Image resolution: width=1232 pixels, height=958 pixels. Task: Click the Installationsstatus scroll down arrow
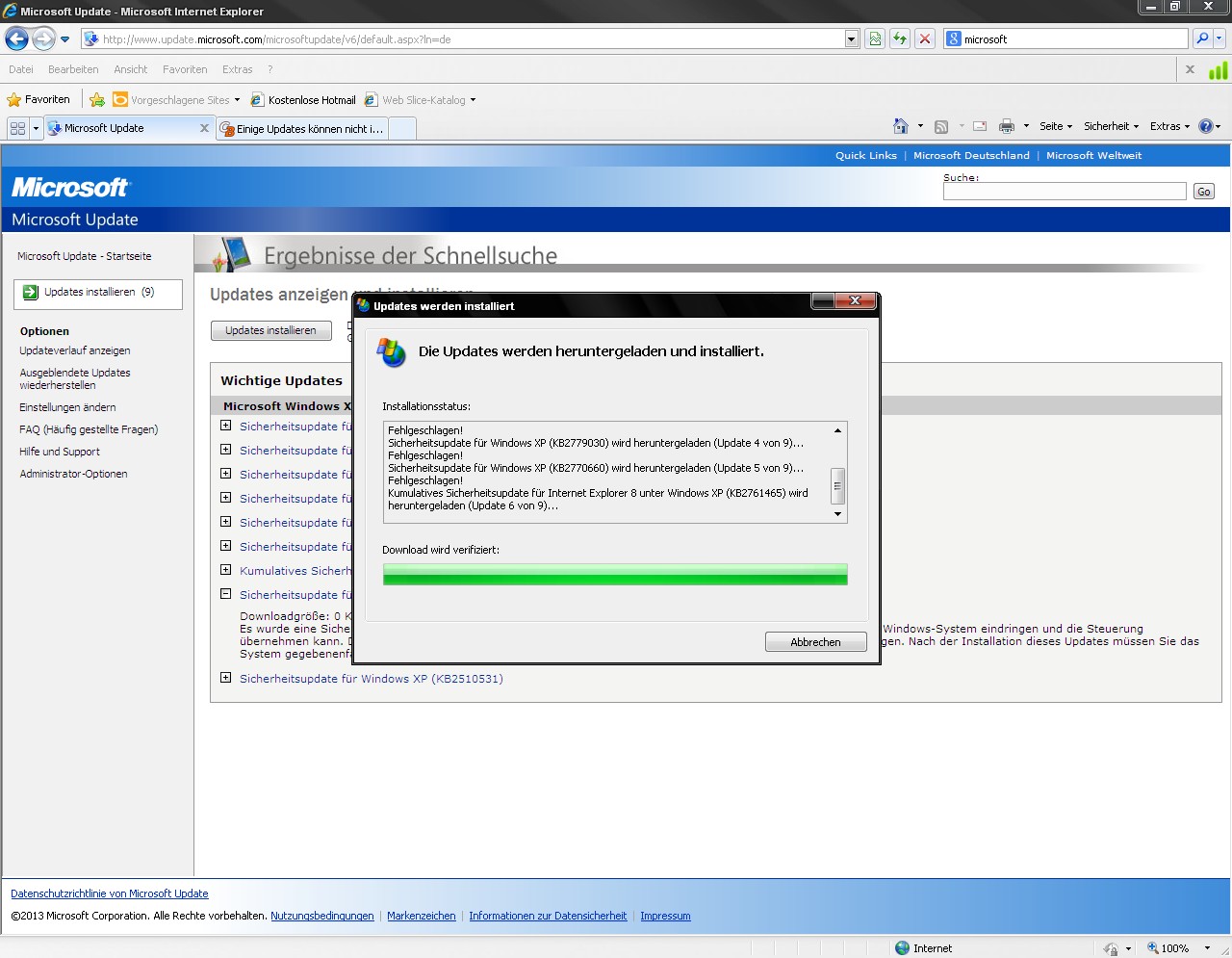(837, 514)
